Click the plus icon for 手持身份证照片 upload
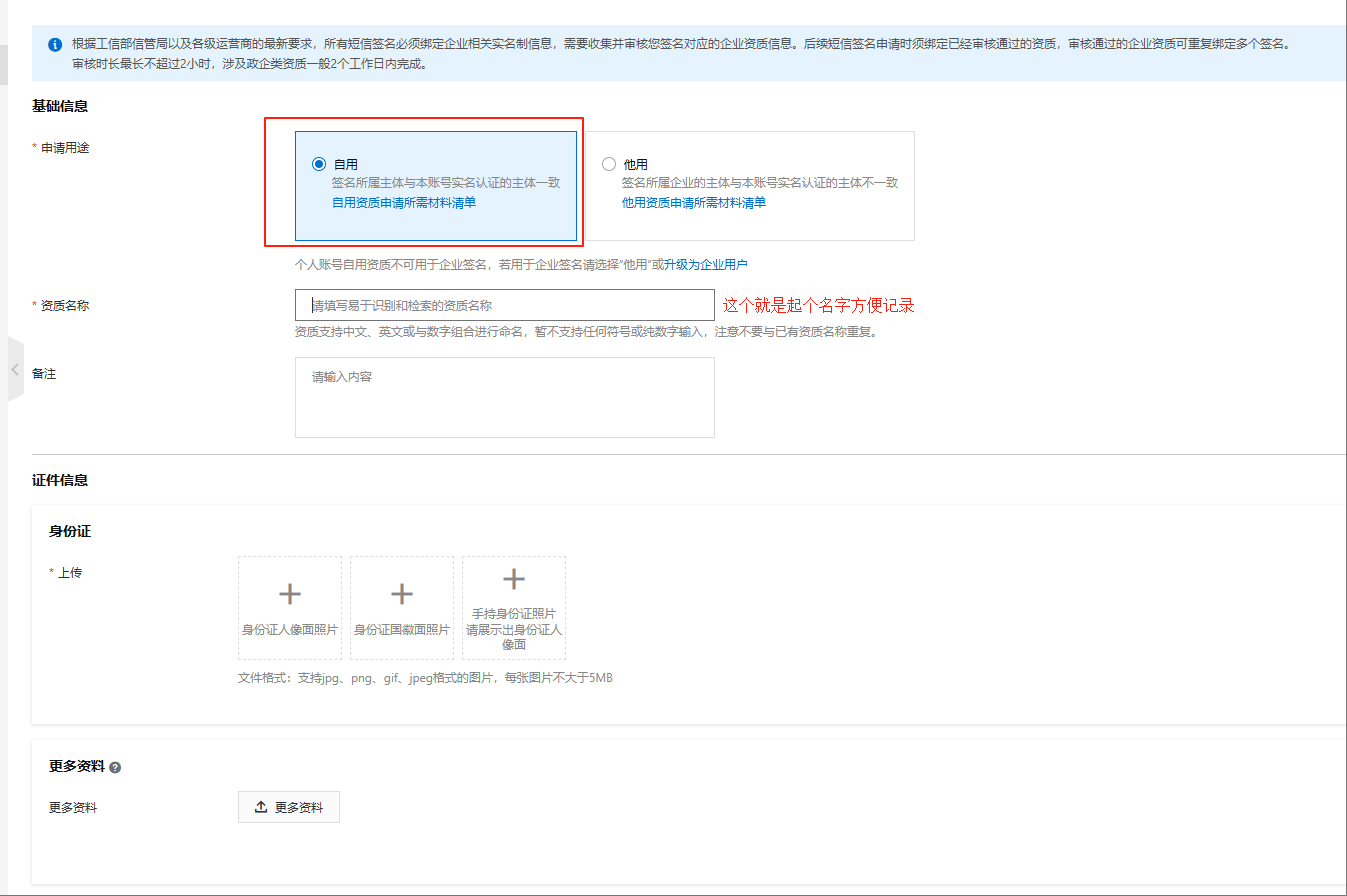 [514, 579]
